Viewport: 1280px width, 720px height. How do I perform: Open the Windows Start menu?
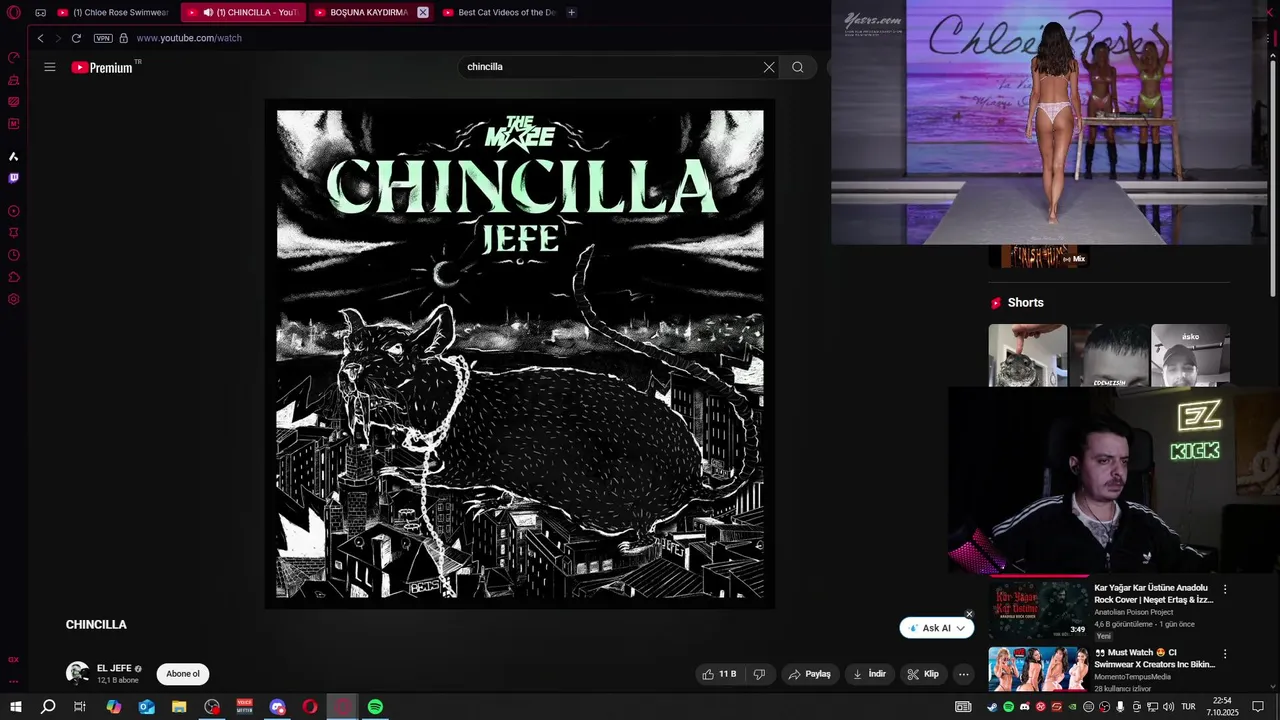pos(16,707)
